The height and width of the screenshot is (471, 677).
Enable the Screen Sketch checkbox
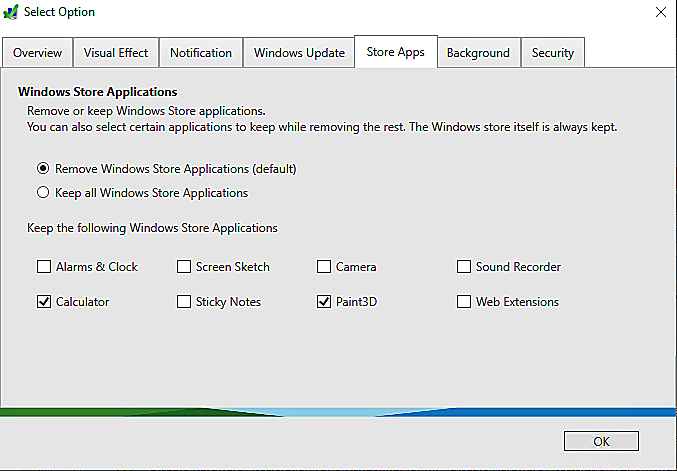pyautogui.click(x=184, y=266)
